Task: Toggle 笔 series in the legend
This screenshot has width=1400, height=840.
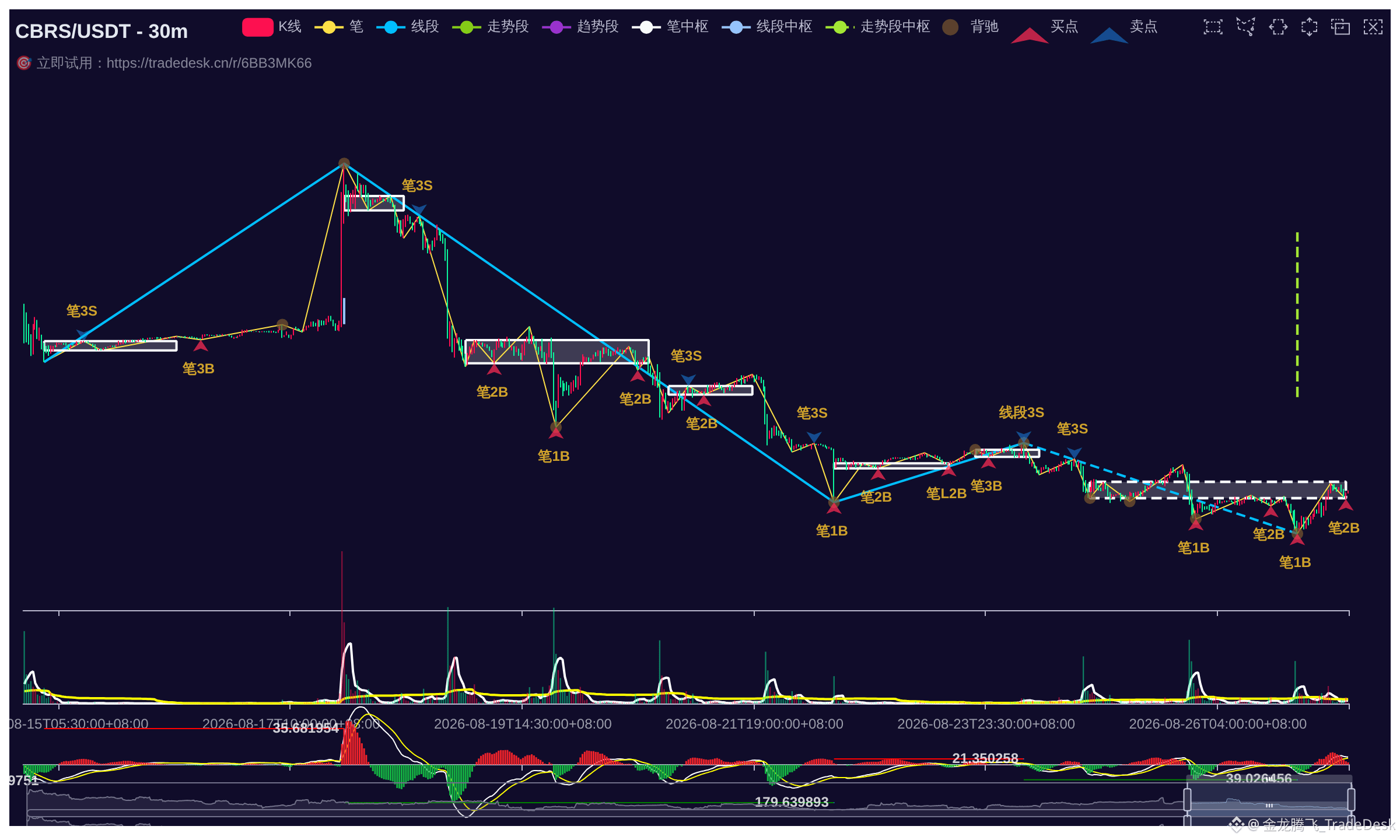Action: (339, 27)
